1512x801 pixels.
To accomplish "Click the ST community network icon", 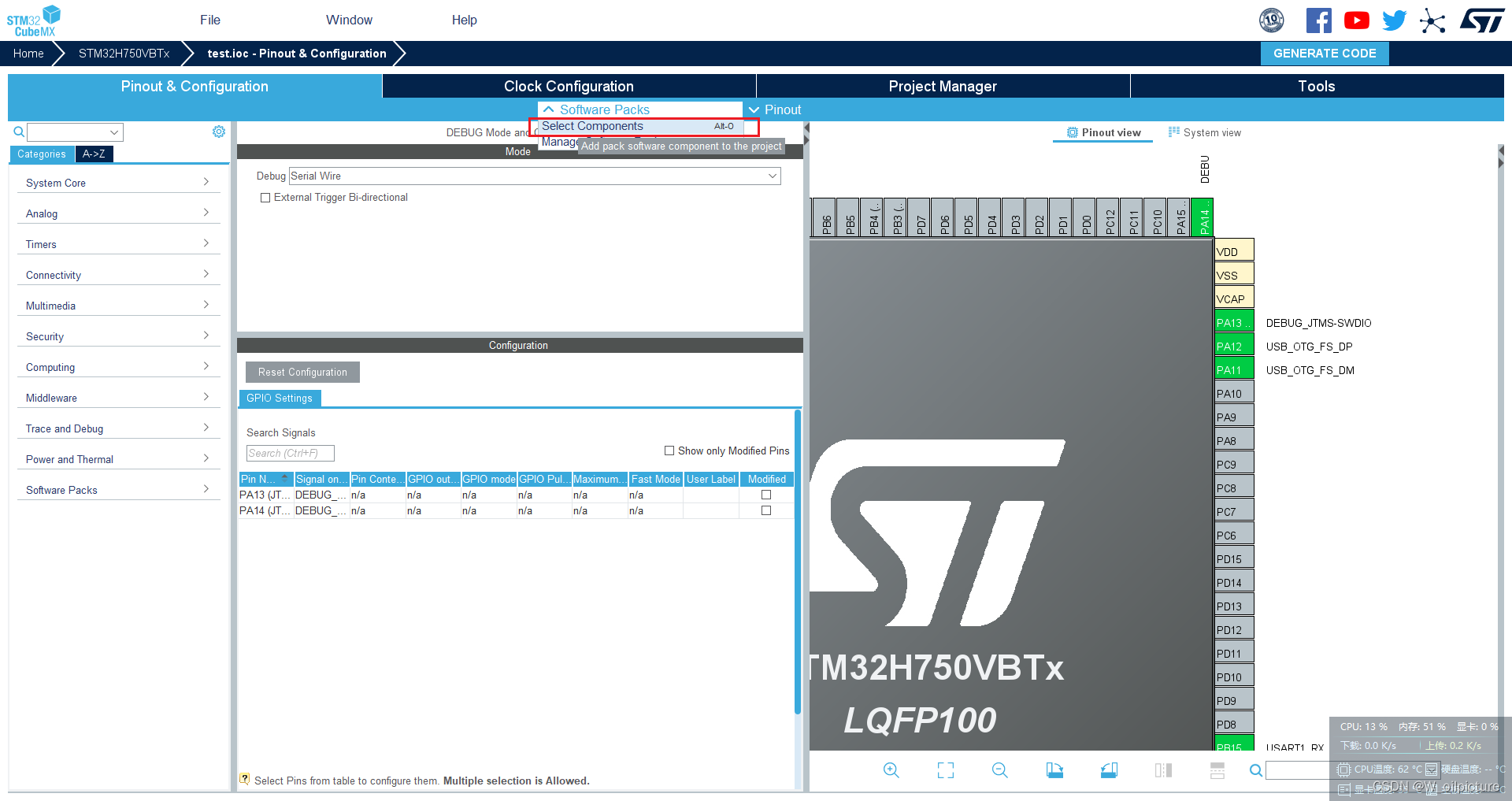I will point(1432,20).
